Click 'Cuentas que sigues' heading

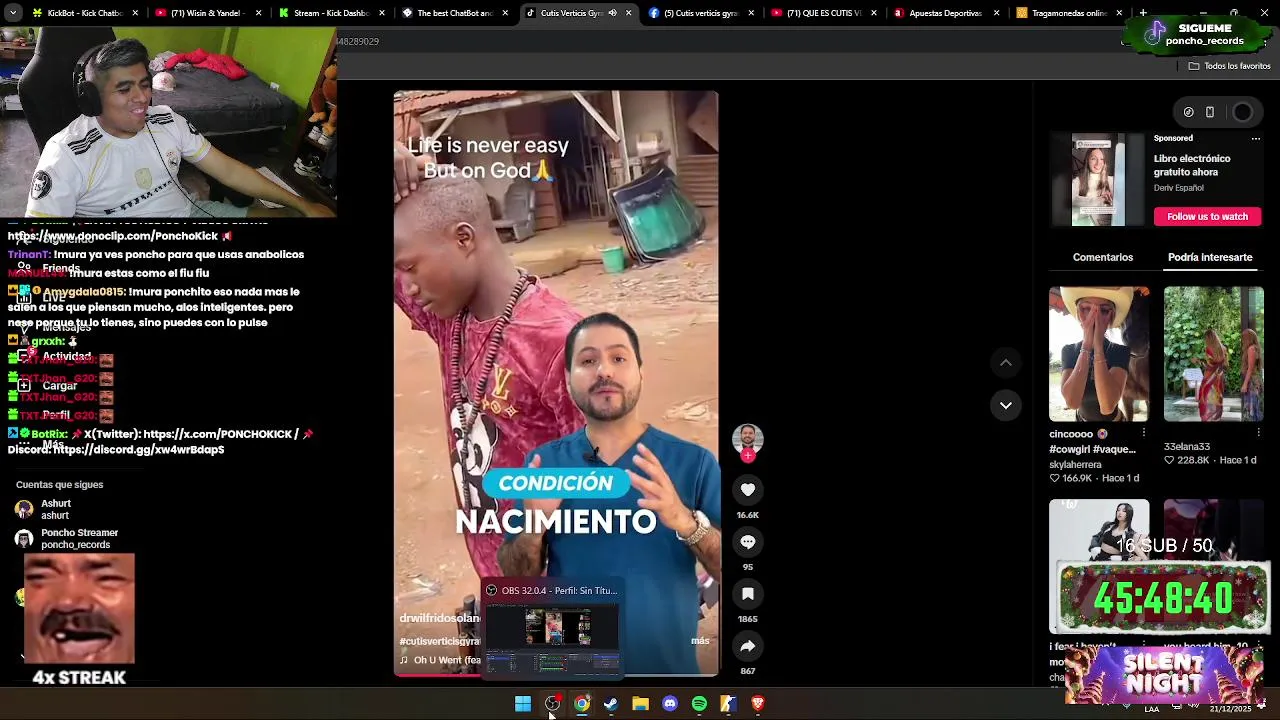point(59,484)
